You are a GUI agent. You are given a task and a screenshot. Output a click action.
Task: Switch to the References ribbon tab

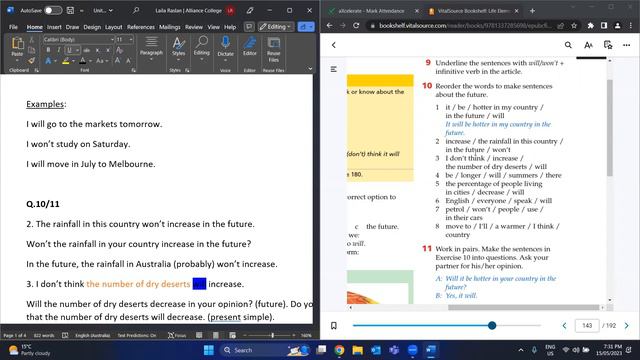[141, 27]
